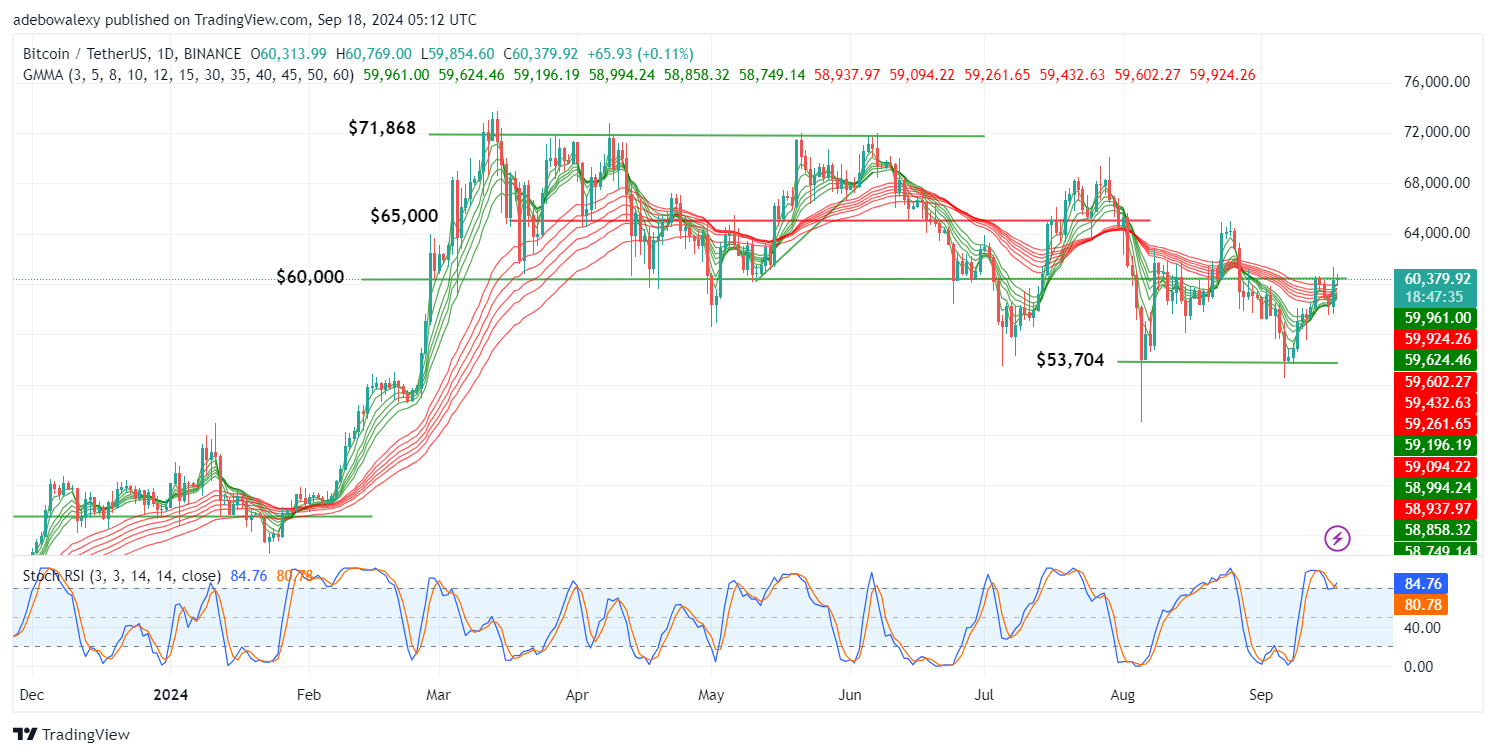This screenshot has width=1496, height=756.
Task: Click the green 59,961.00 price axis tag
Action: pyautogui.click(x=1436, y=318)
